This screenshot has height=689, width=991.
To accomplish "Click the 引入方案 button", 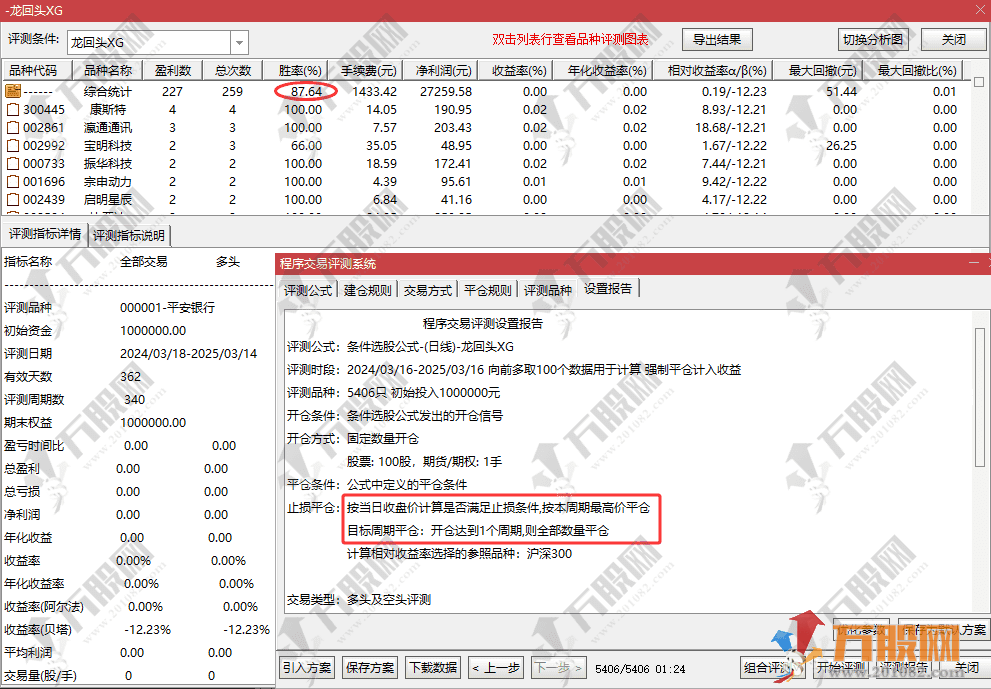I will [307, 668].
